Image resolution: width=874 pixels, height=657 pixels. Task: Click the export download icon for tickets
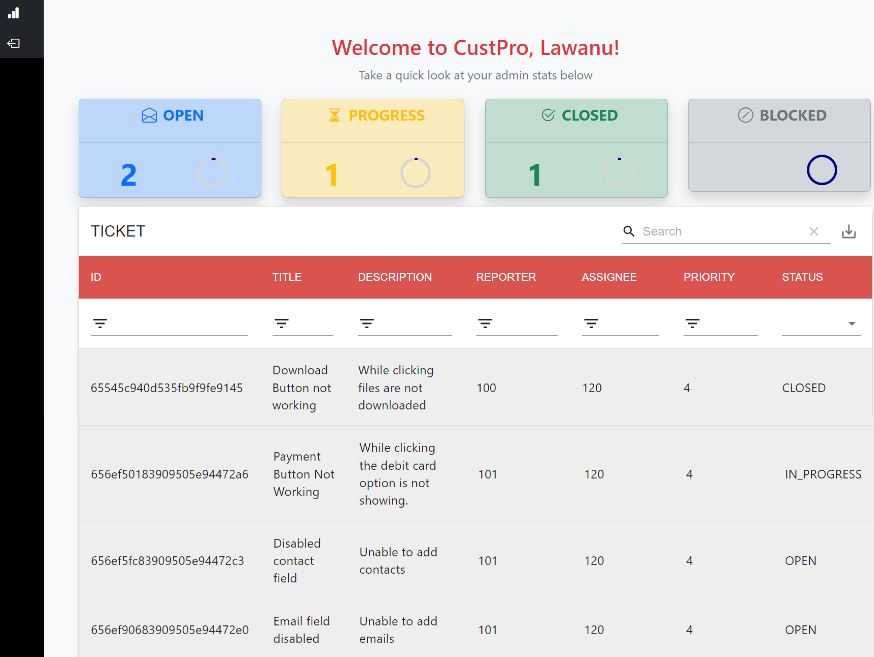click(848, 231)
